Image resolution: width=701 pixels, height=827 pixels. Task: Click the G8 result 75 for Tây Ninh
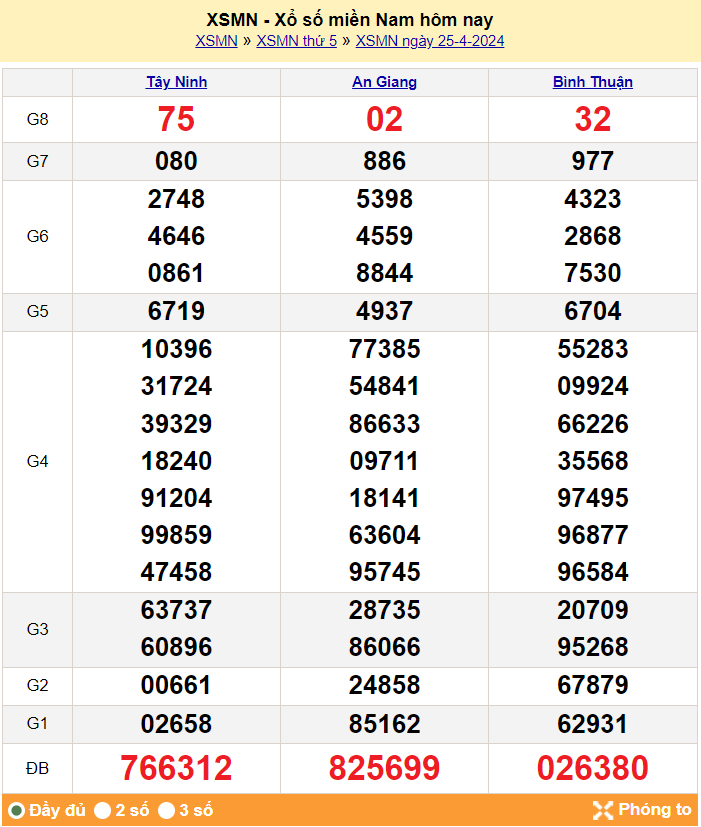coord(176,120)
